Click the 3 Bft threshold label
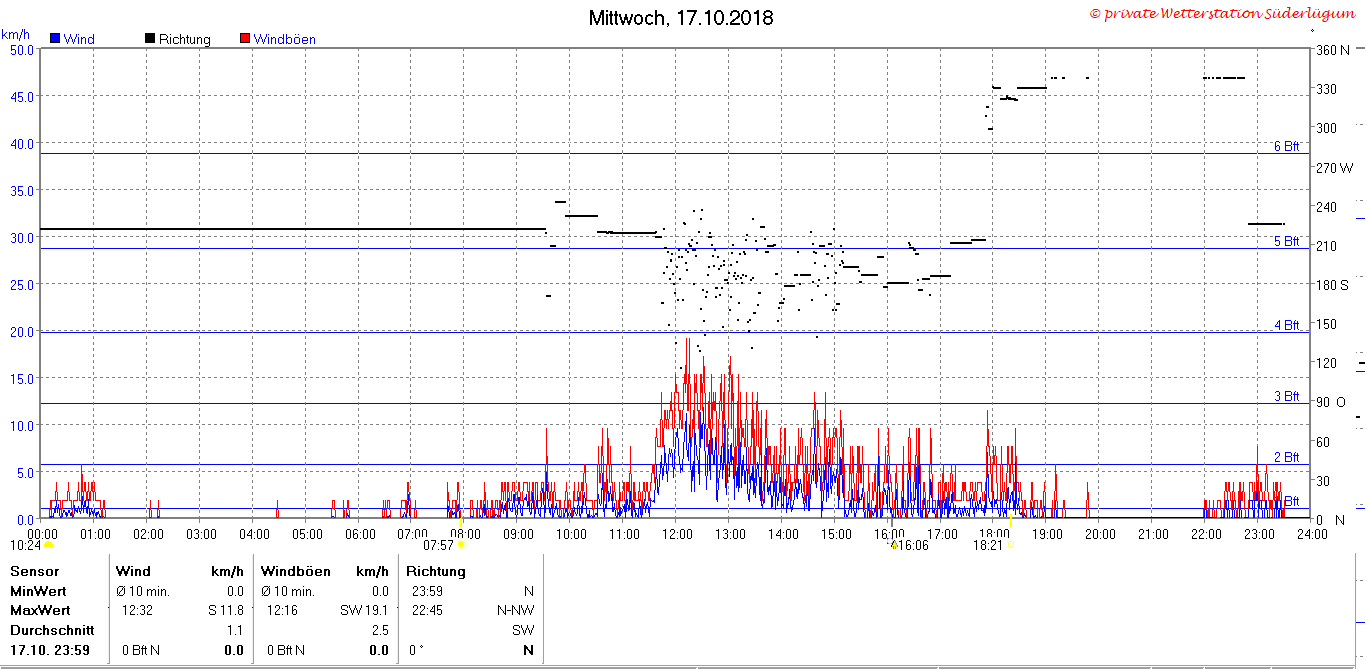1366x669 pixels. [x=1286, y=396]
